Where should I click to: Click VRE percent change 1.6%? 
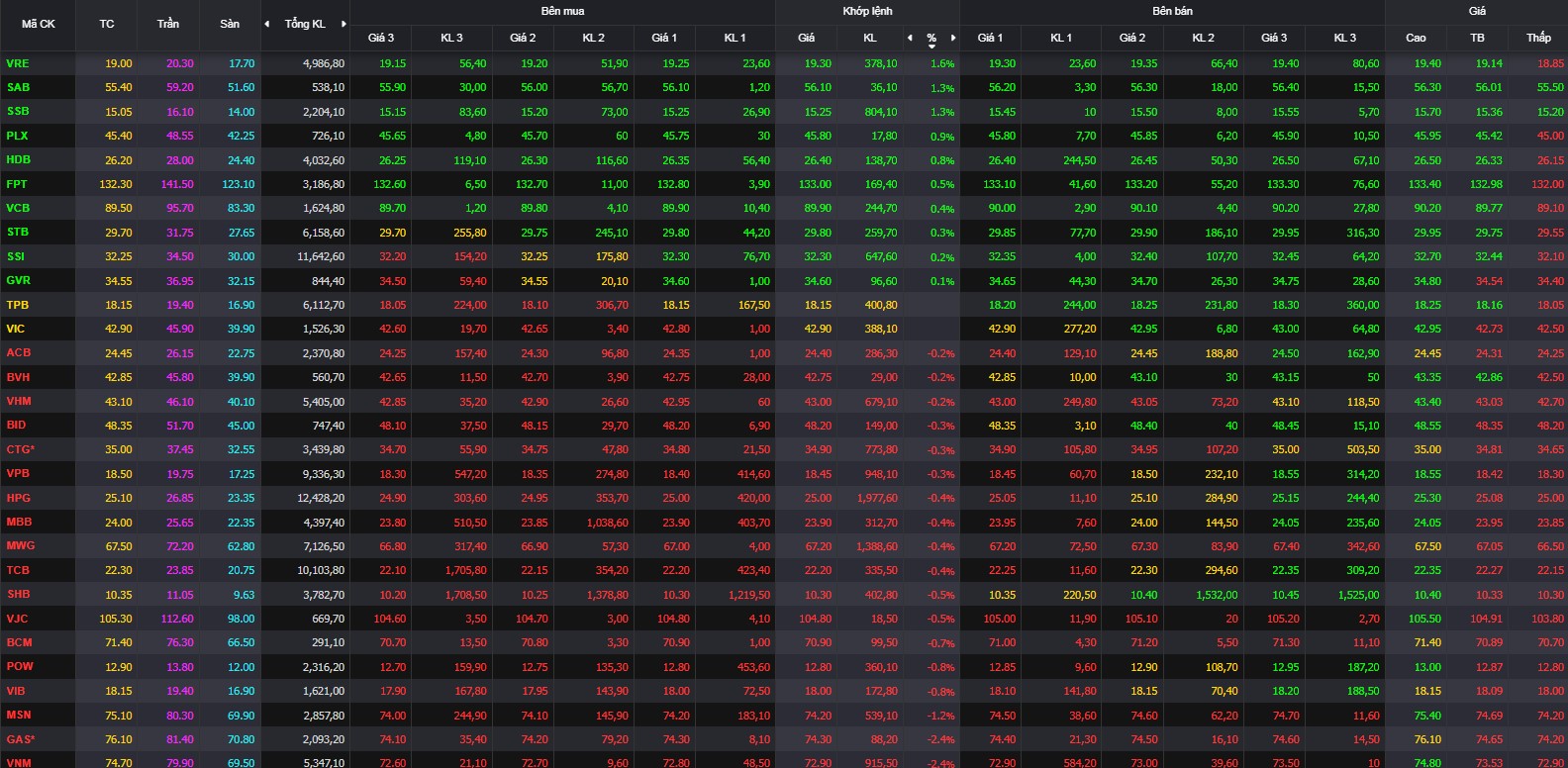point(942,63)
